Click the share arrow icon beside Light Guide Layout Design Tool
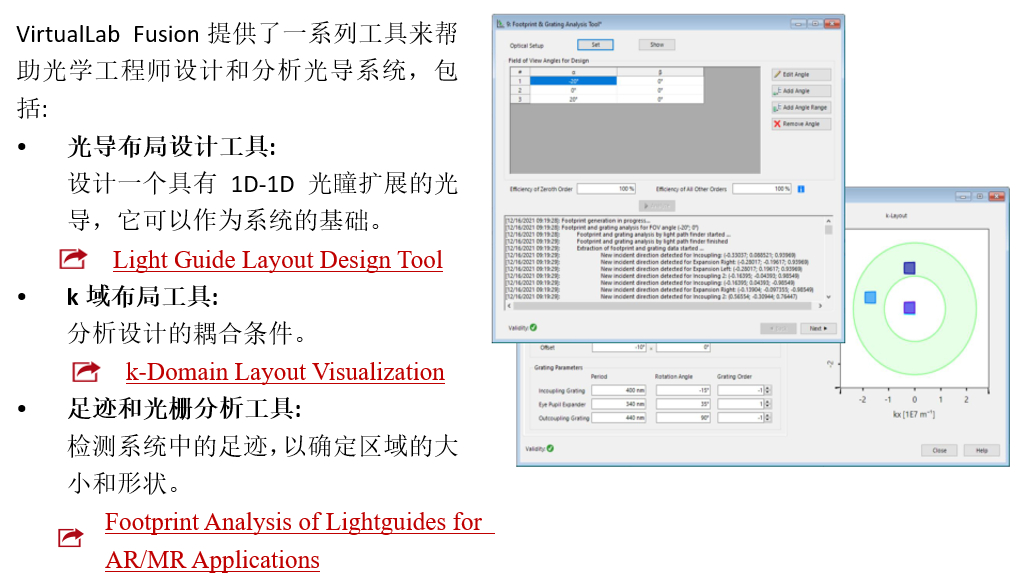 coord(73,259)
